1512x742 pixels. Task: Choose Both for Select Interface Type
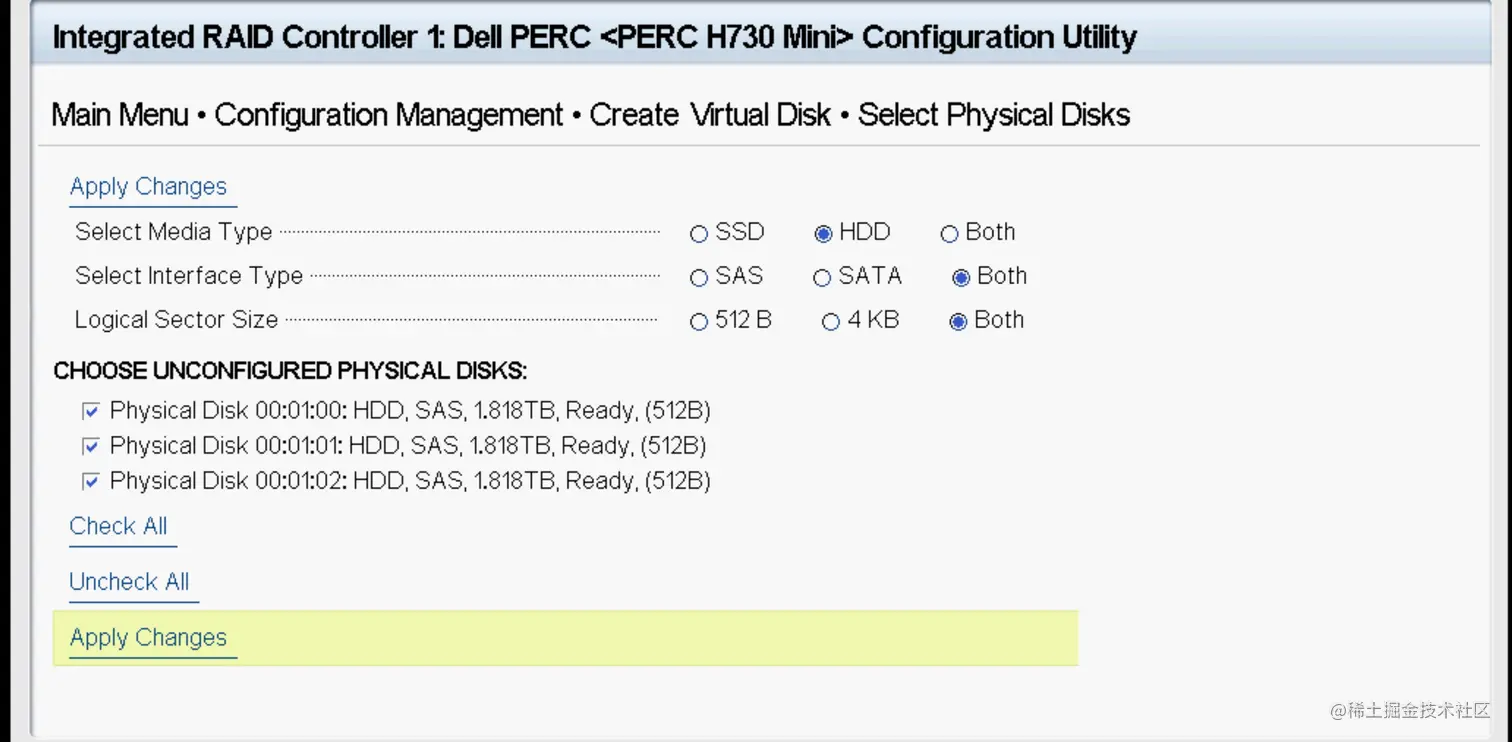961,278
